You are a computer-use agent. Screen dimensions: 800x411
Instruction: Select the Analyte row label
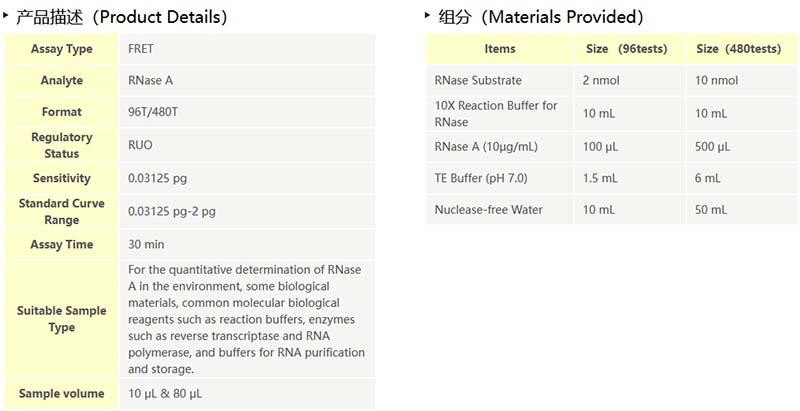click(x=62, y=80)
